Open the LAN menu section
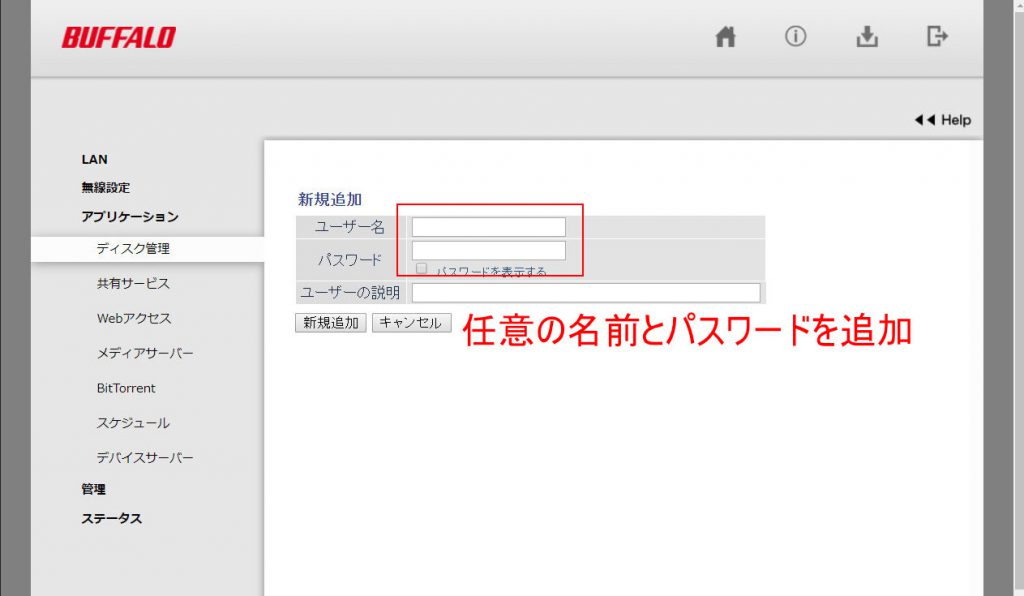 pos(94,159)
